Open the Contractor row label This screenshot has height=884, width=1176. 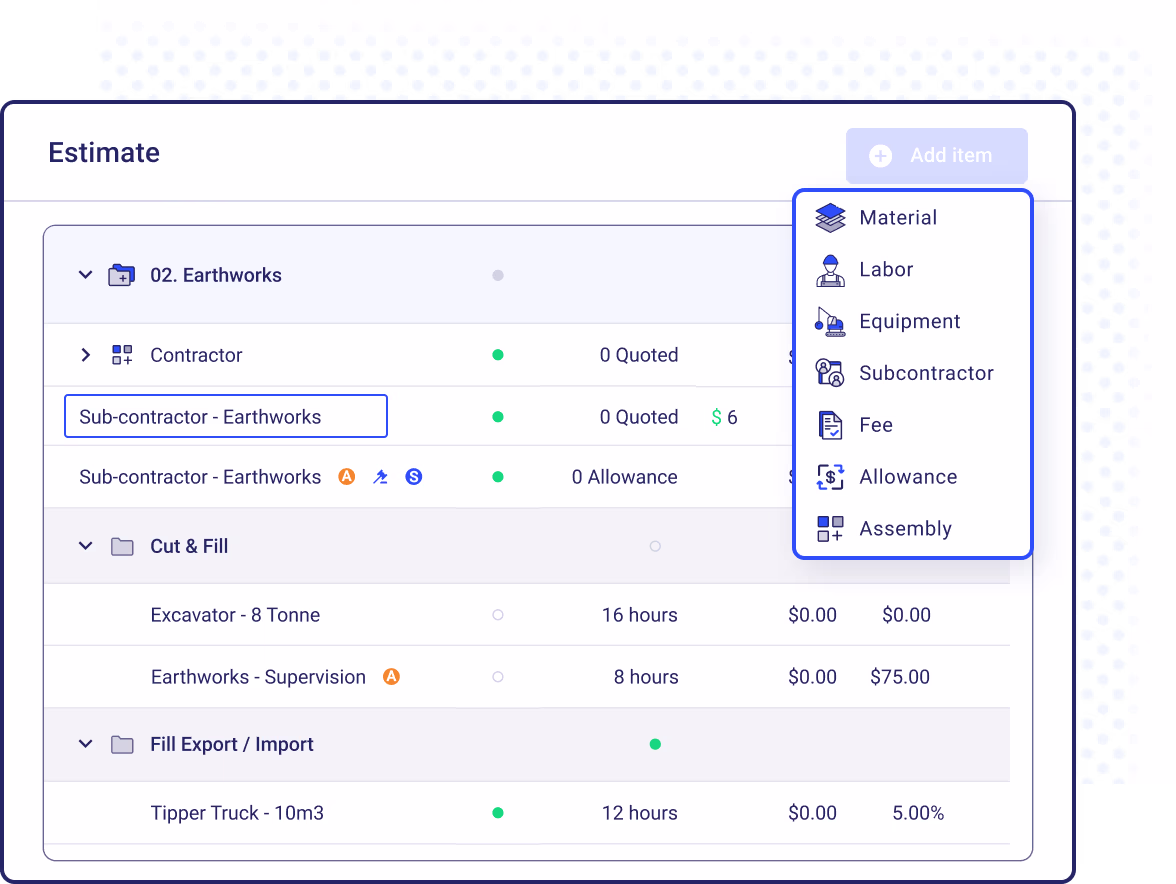(x=196, y=355)
